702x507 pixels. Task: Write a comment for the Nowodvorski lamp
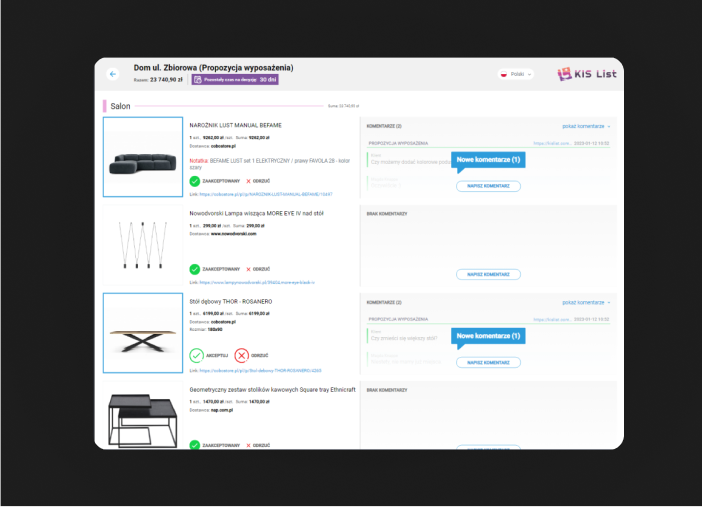(488, 274)
